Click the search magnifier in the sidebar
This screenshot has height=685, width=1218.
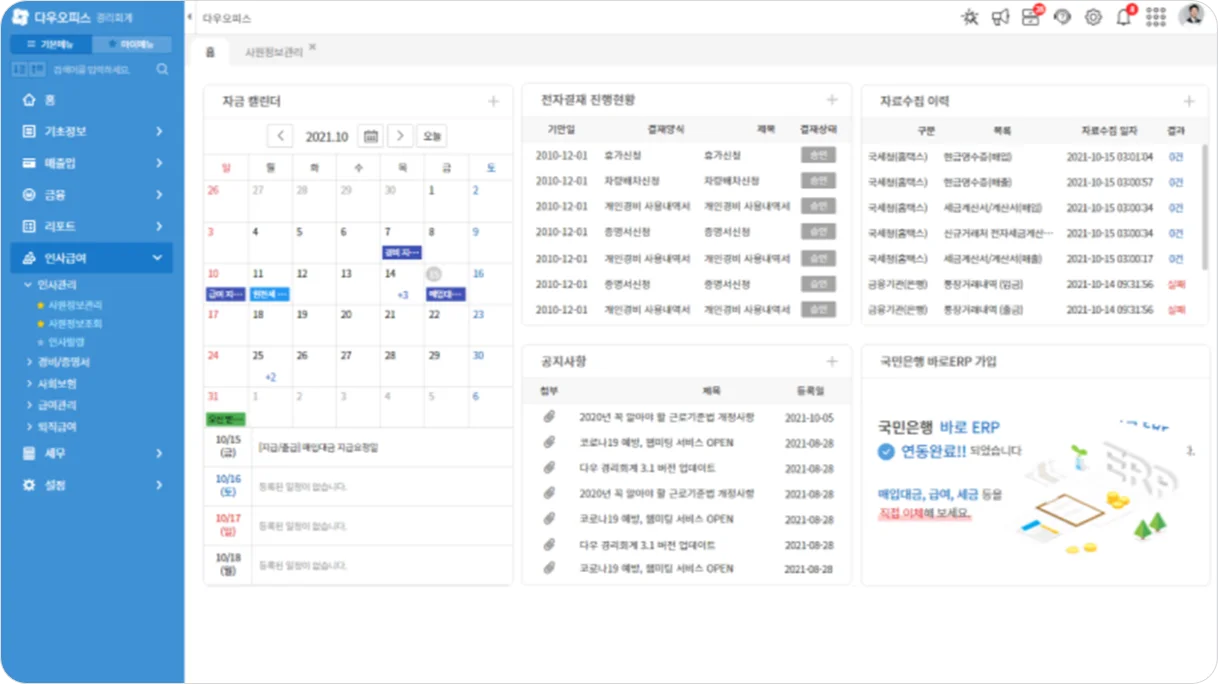click(x=162, y=70)
